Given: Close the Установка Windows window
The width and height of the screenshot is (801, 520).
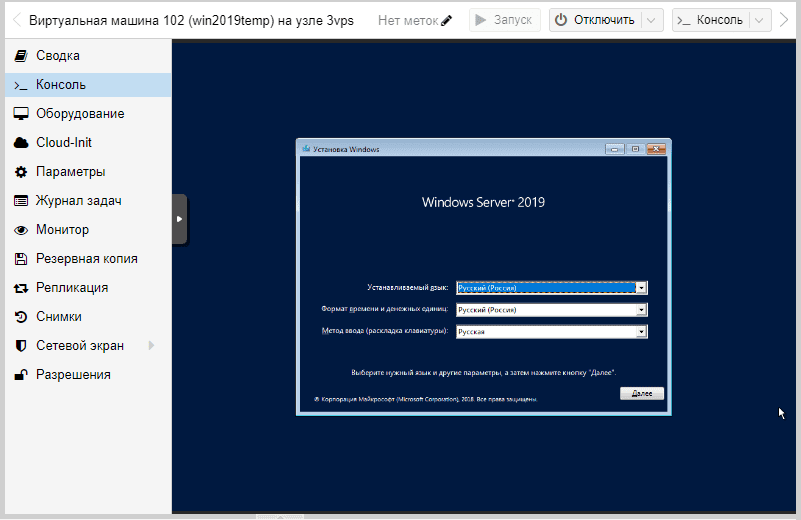Looking at the screenshot, I should 656,149.
